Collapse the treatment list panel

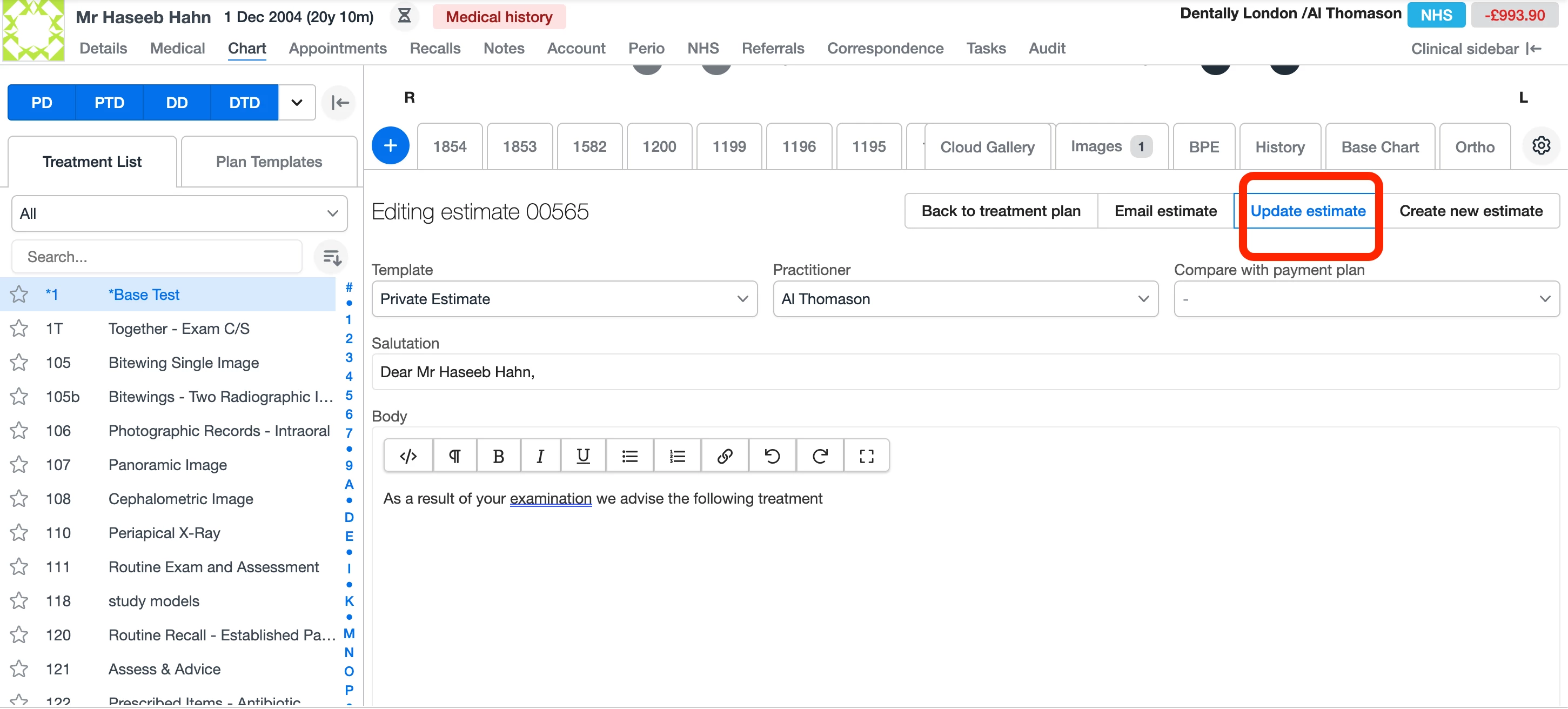pos(340,102)
